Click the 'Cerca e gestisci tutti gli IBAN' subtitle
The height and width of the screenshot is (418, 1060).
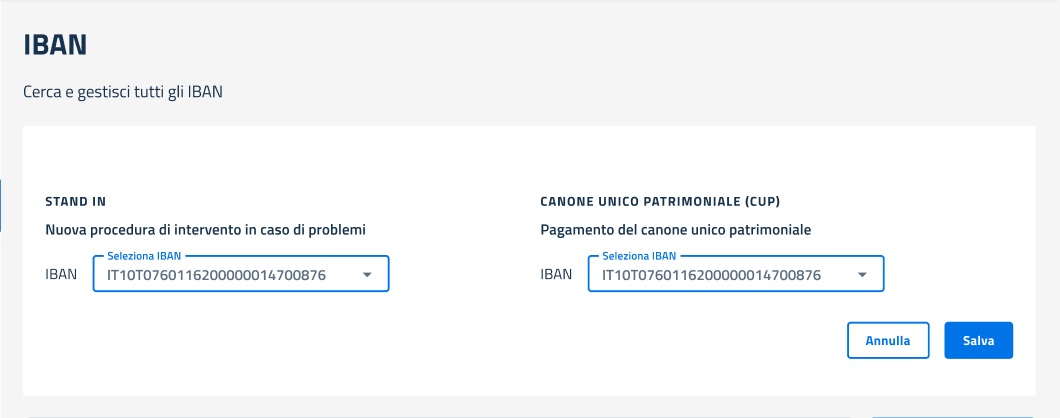click(122, 92)
